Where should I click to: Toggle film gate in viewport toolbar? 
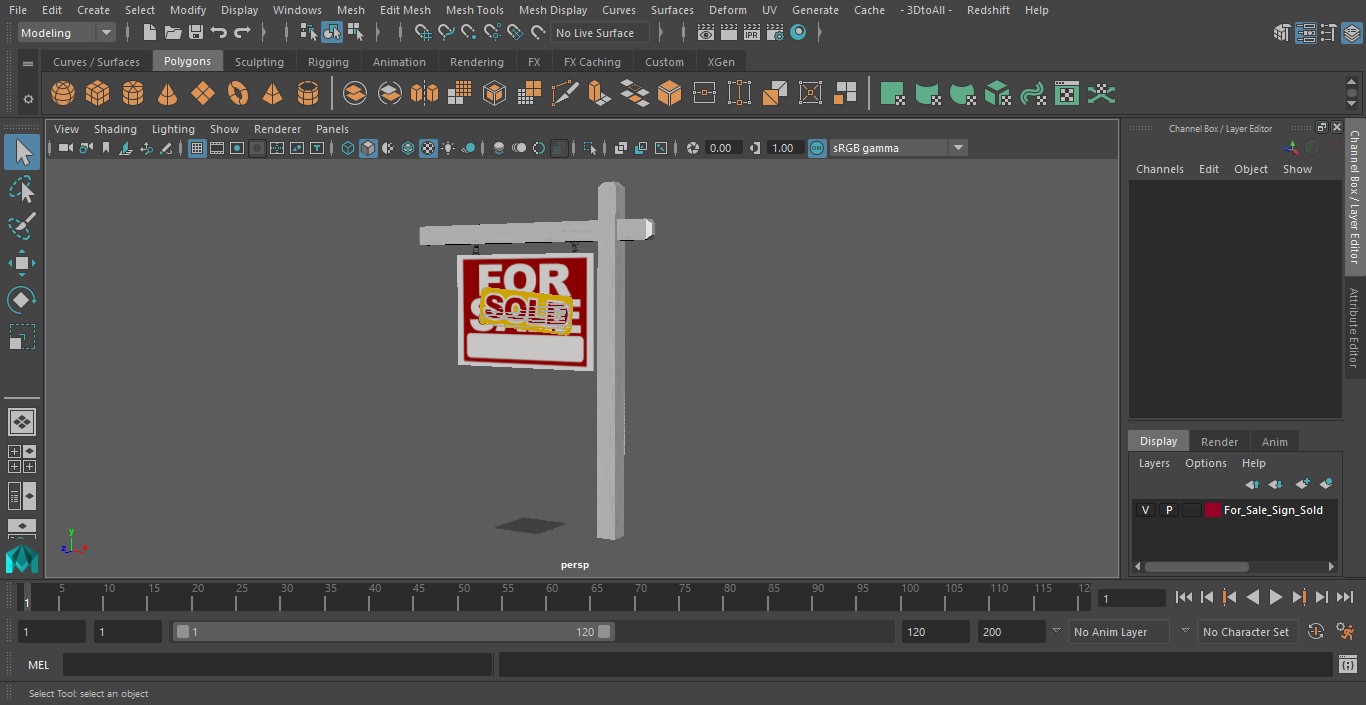(217, 148)
